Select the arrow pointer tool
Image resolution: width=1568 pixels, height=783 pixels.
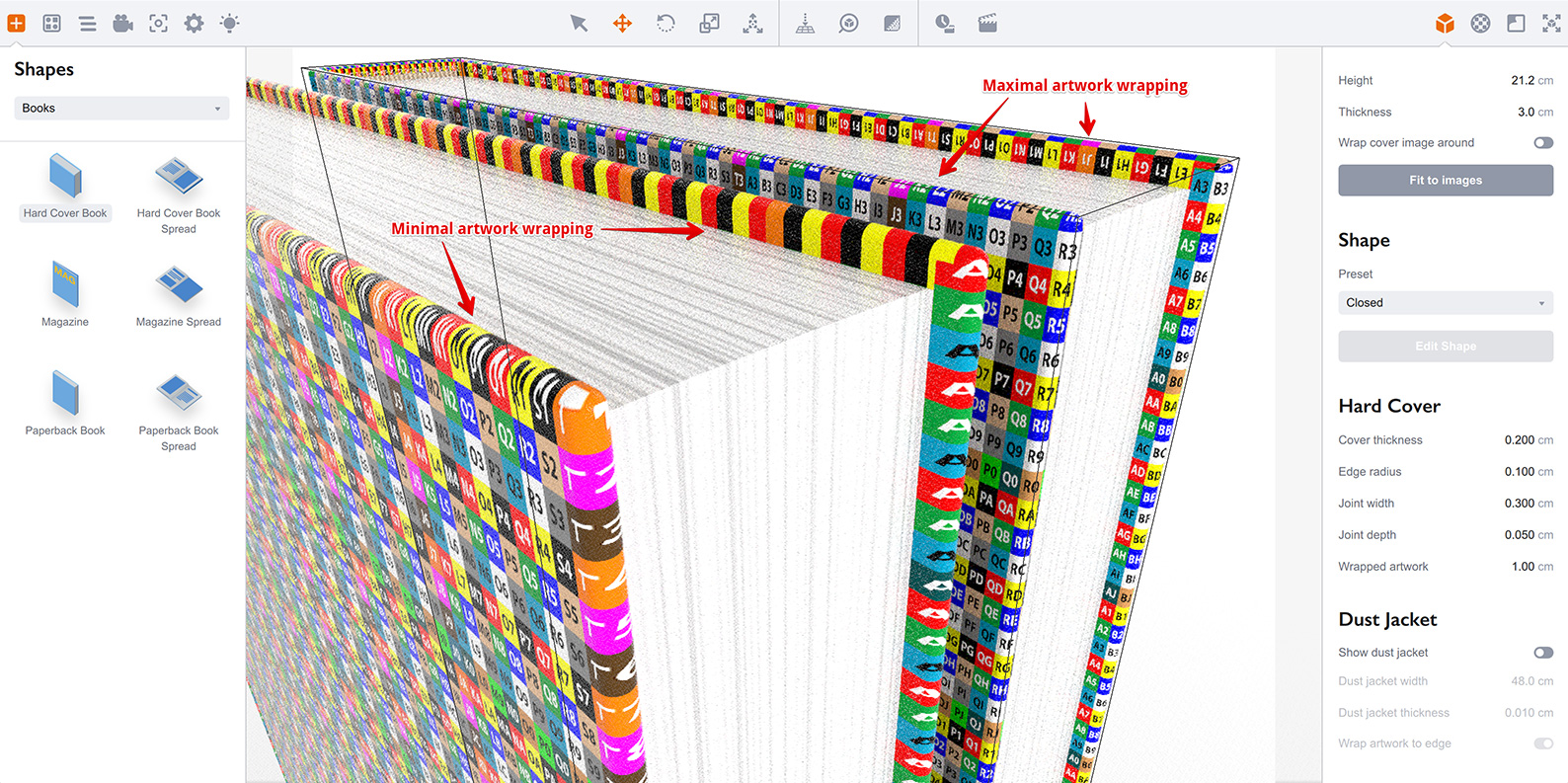[580, 23]
